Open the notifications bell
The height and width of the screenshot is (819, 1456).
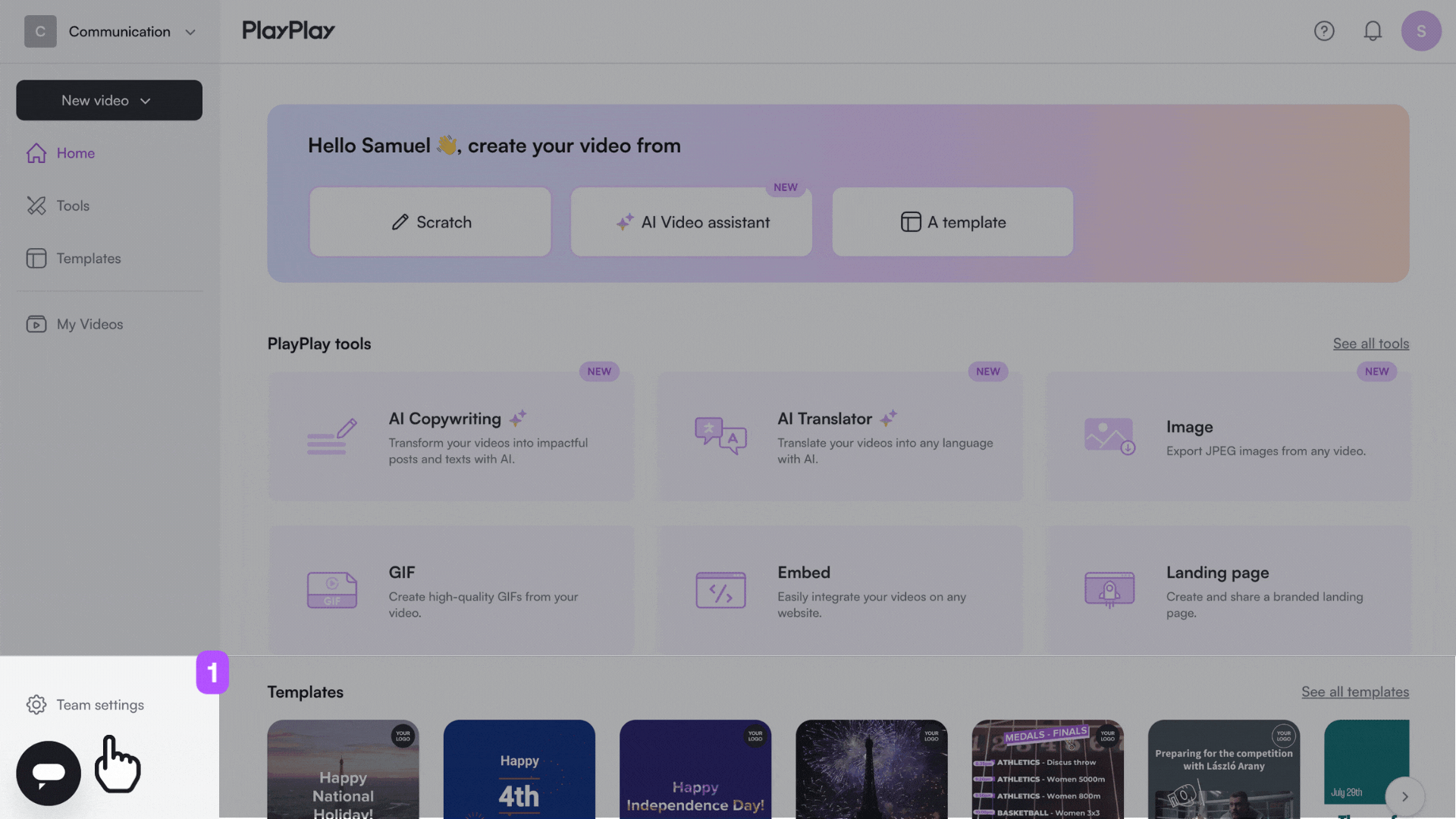1373,31
